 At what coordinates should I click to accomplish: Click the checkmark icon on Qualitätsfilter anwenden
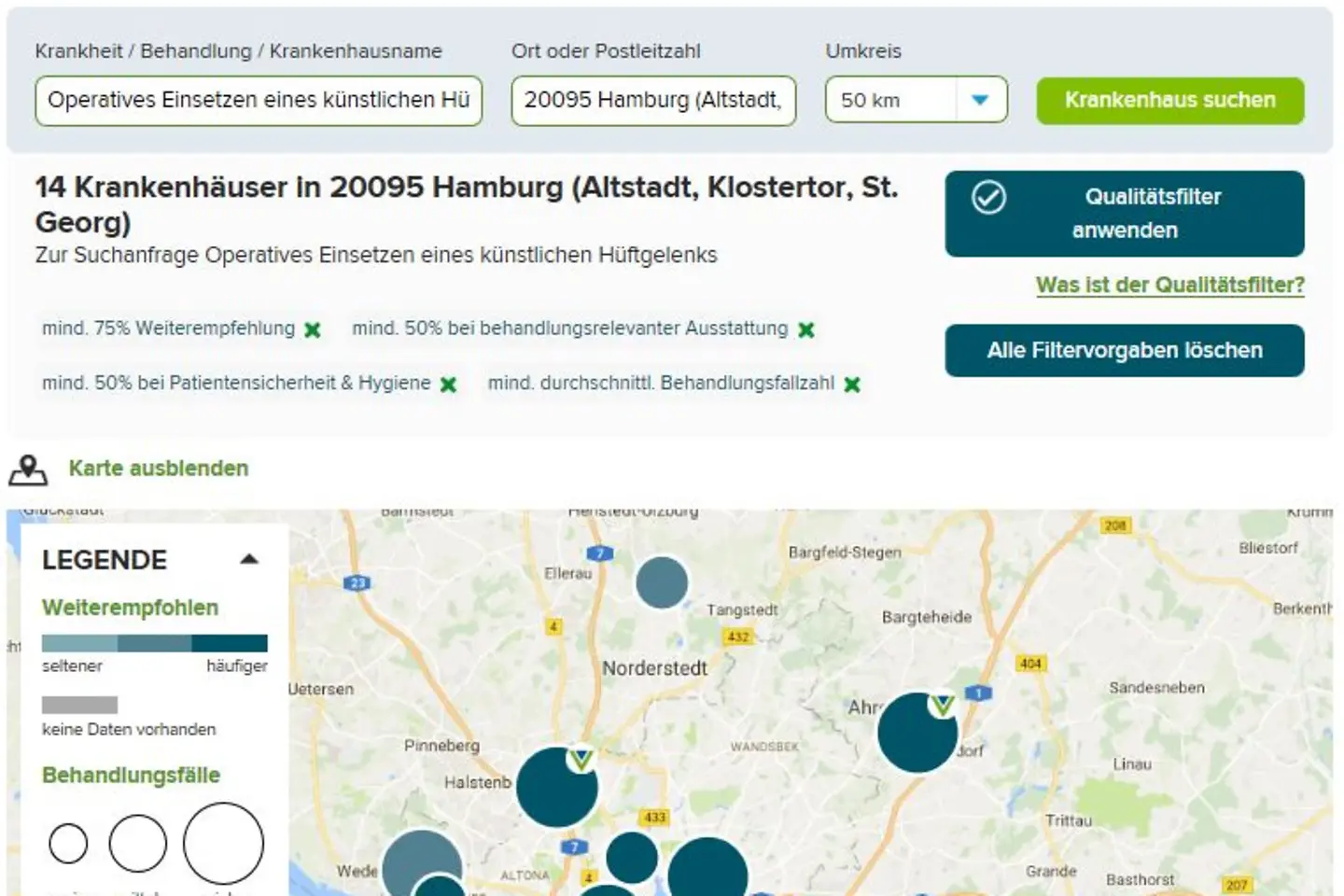[988, 197]
